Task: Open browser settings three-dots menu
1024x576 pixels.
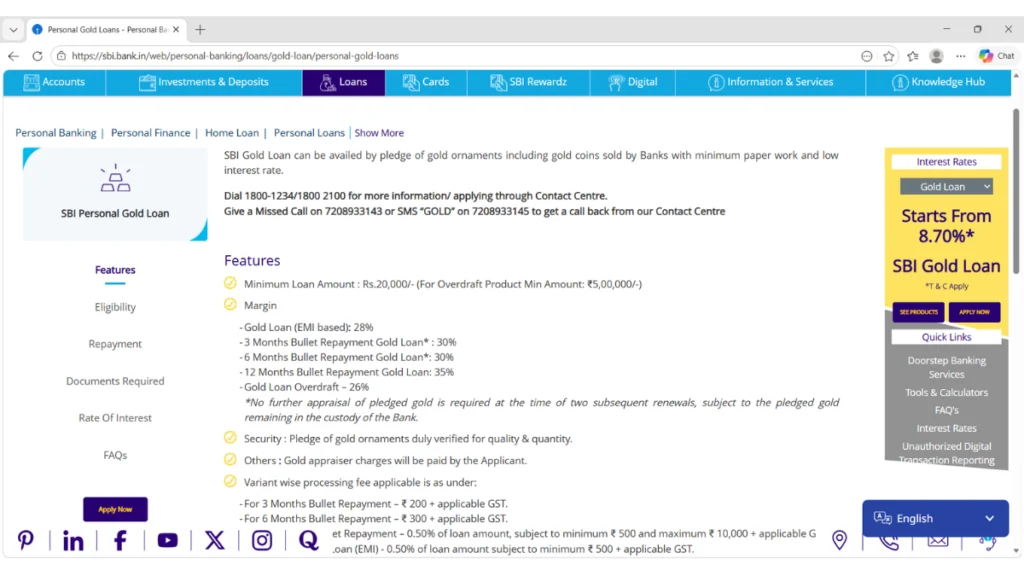Action: (x=961, y=56)
